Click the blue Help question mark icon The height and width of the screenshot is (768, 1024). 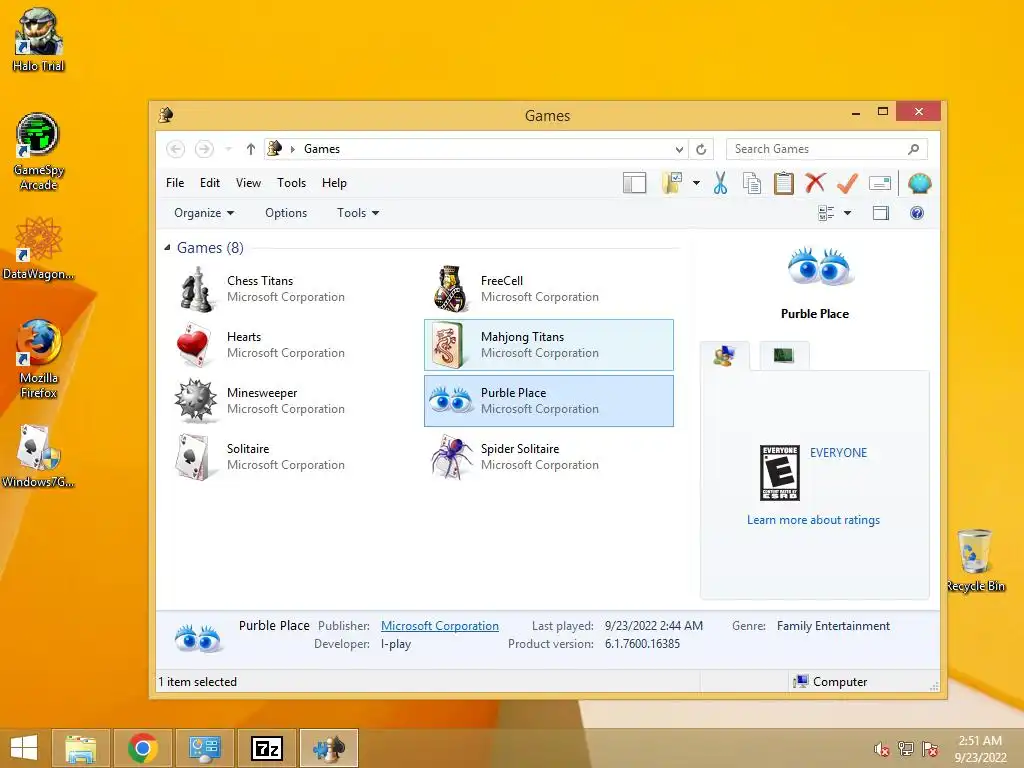pos(917,213)
